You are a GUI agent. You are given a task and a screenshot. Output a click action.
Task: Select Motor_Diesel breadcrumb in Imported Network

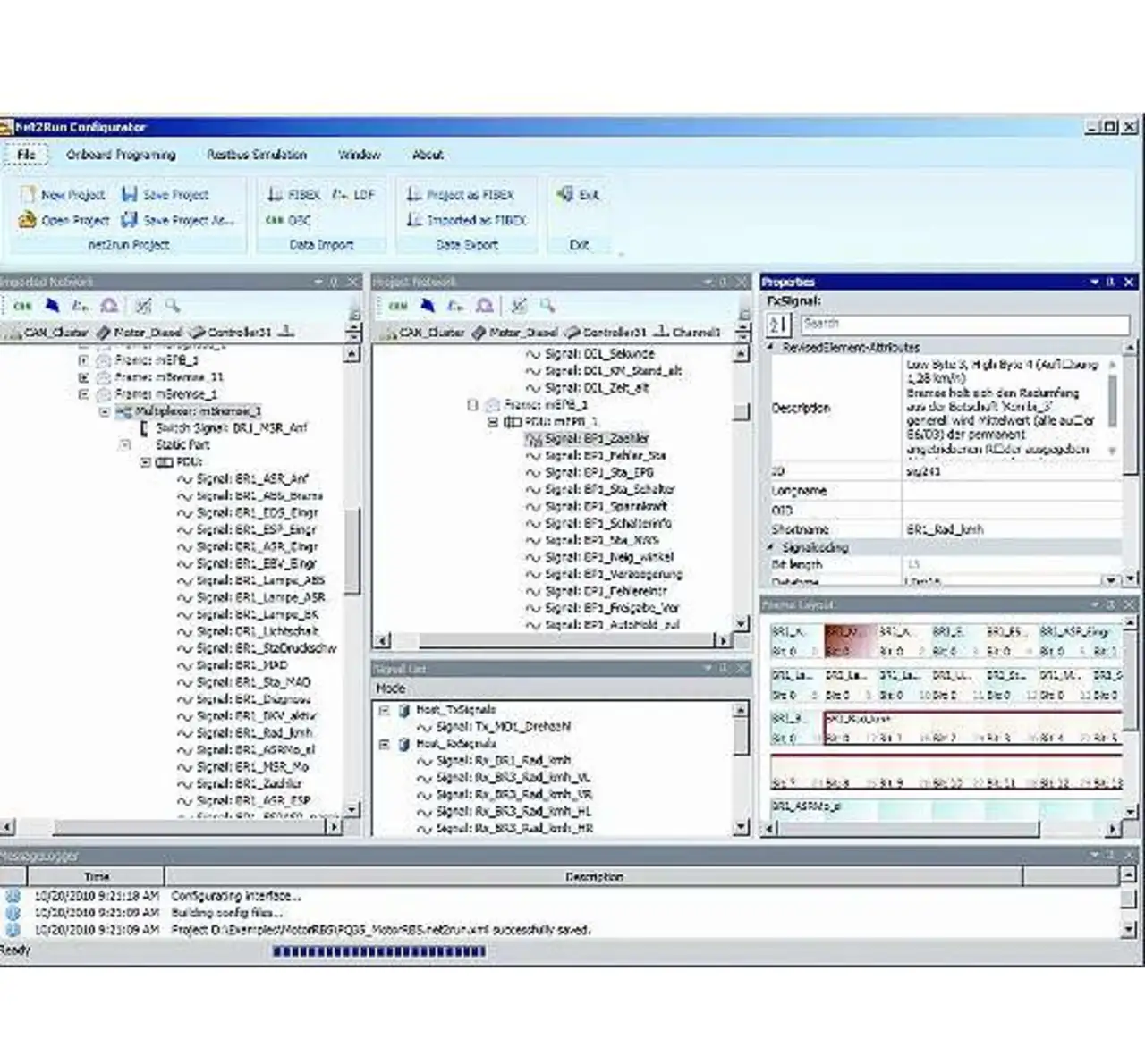(140, 332)
